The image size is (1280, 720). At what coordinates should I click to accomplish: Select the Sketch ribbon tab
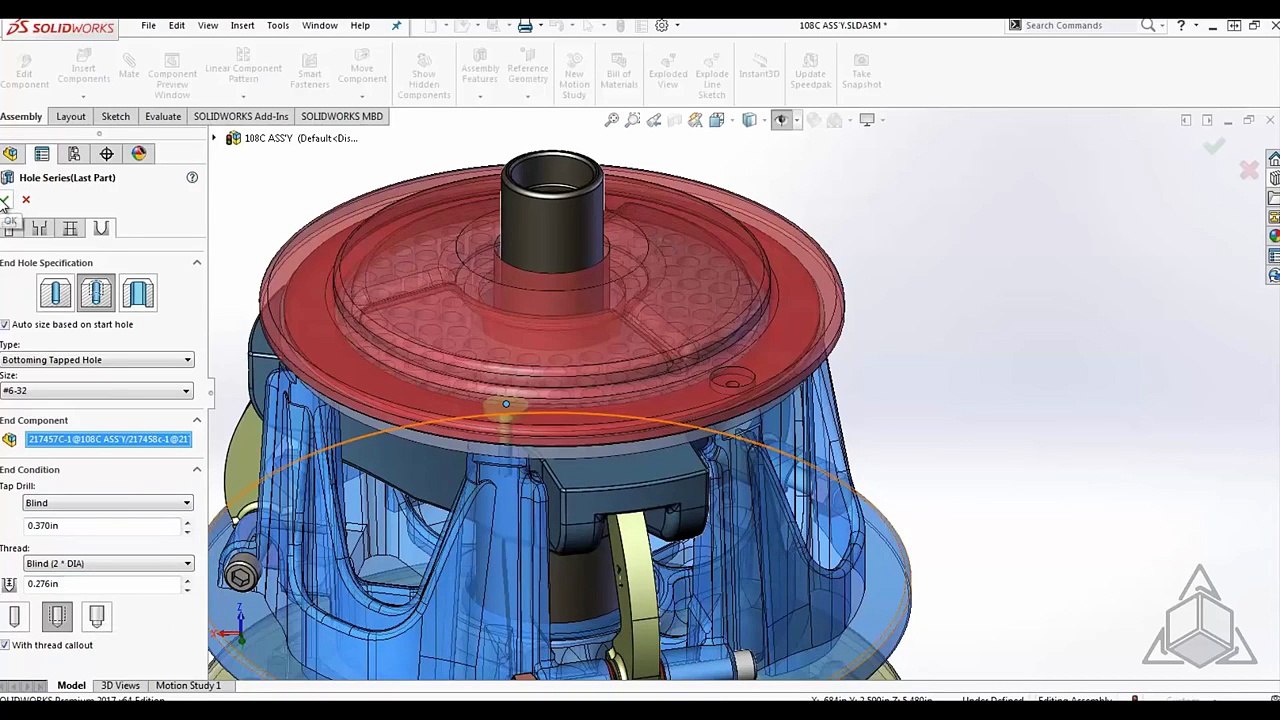pyautogui.click(x=116, y=117)
